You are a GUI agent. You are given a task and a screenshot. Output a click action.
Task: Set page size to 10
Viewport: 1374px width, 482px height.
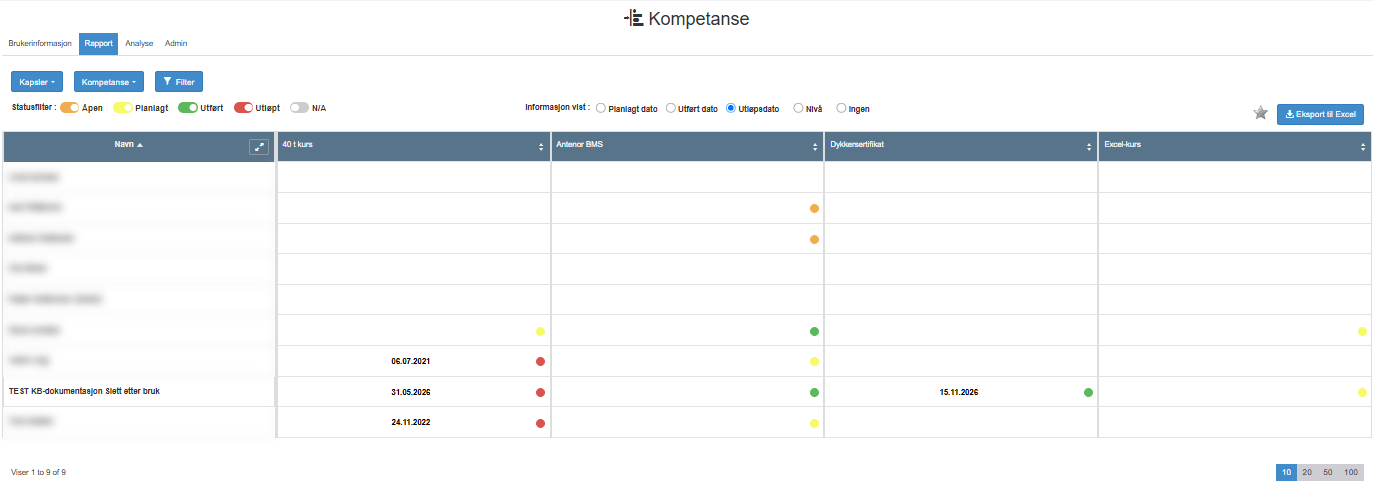(1286, 472)
